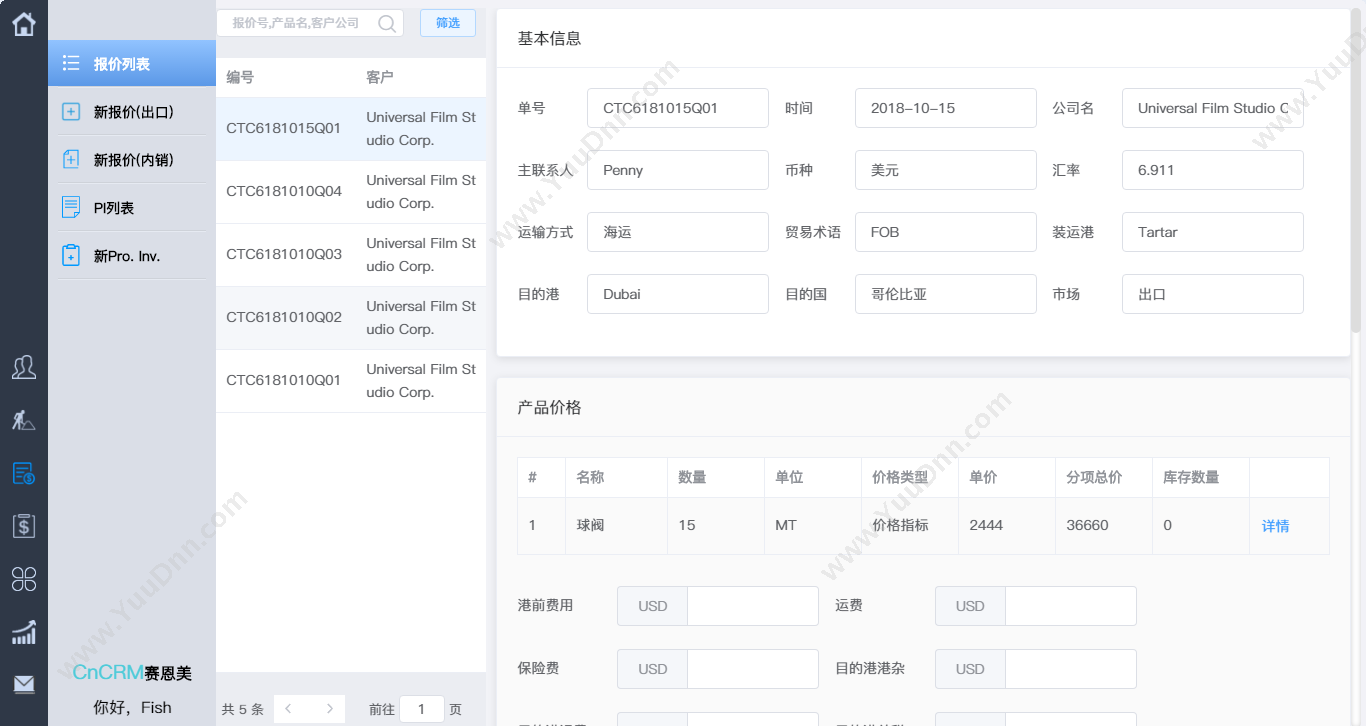Click the plus icon beside 新报价(出口)

pyautogui.click(x=71, y=112)
